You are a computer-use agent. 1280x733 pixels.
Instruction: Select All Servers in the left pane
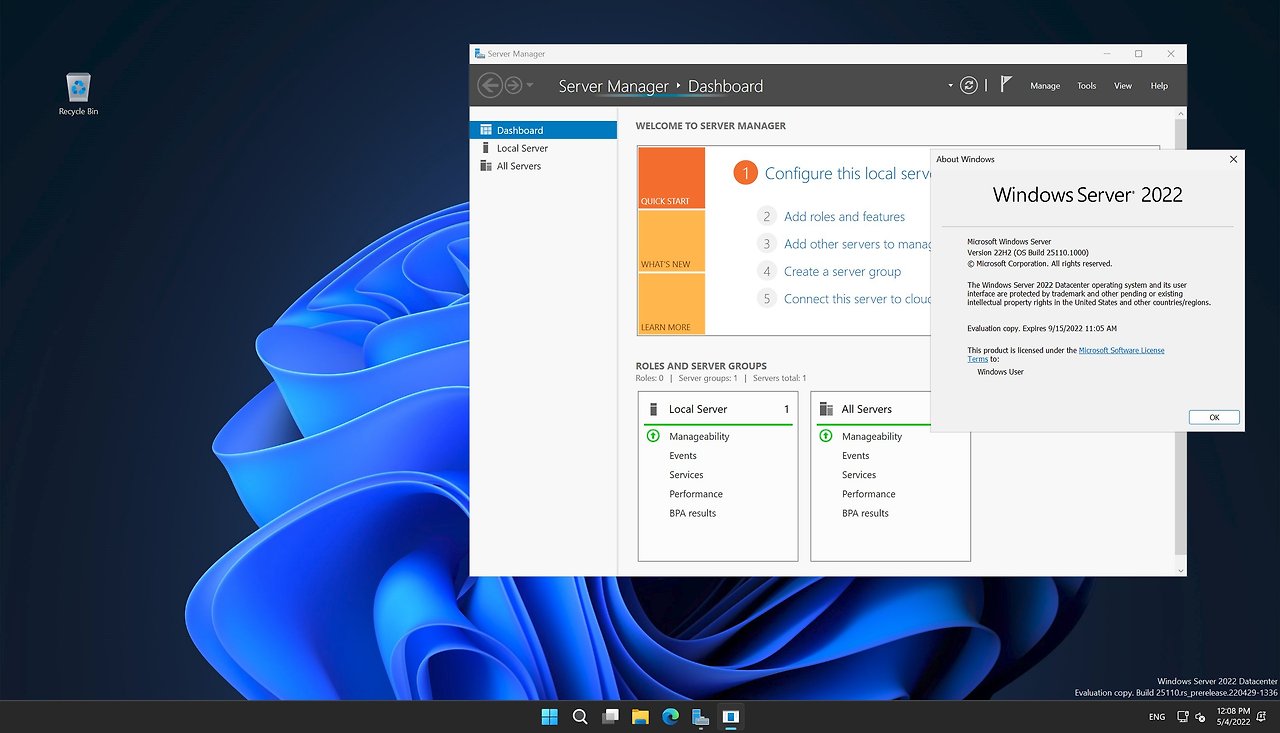[x=543, y=166]
